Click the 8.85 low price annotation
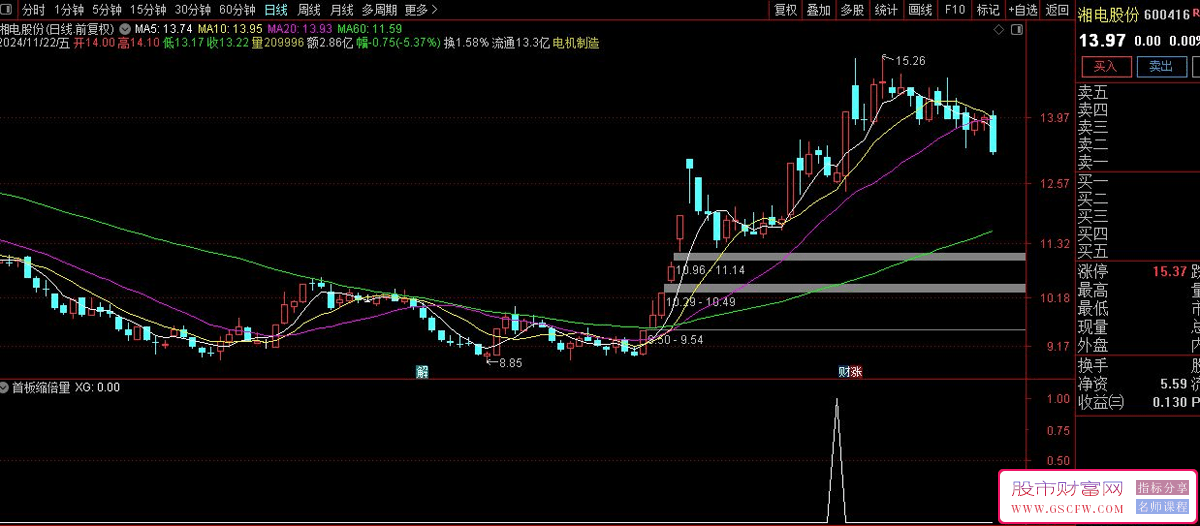 tap(510, 363)
